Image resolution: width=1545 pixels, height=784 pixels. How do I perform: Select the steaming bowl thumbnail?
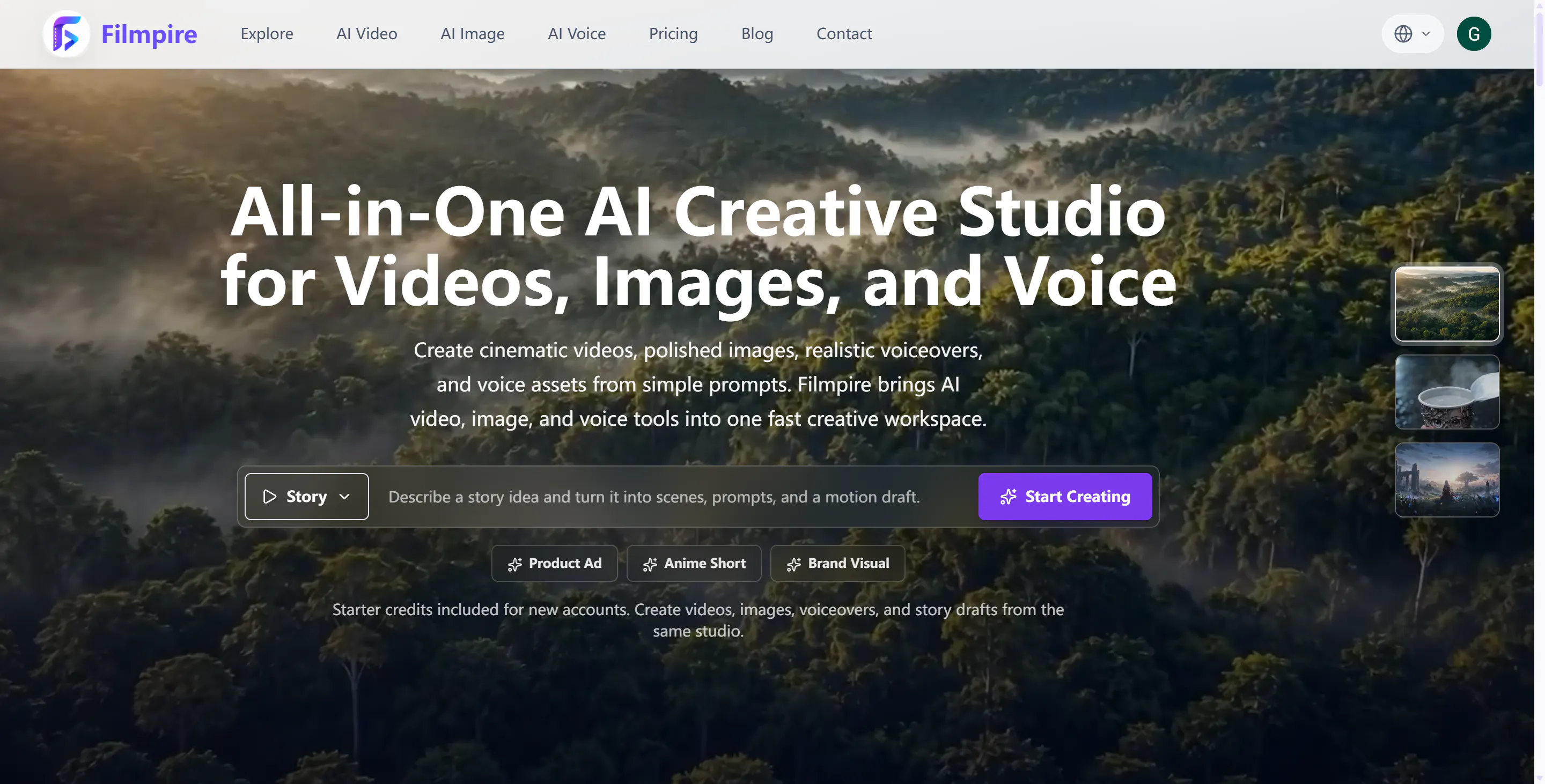pyautogui.click(x=1447, y=392)
